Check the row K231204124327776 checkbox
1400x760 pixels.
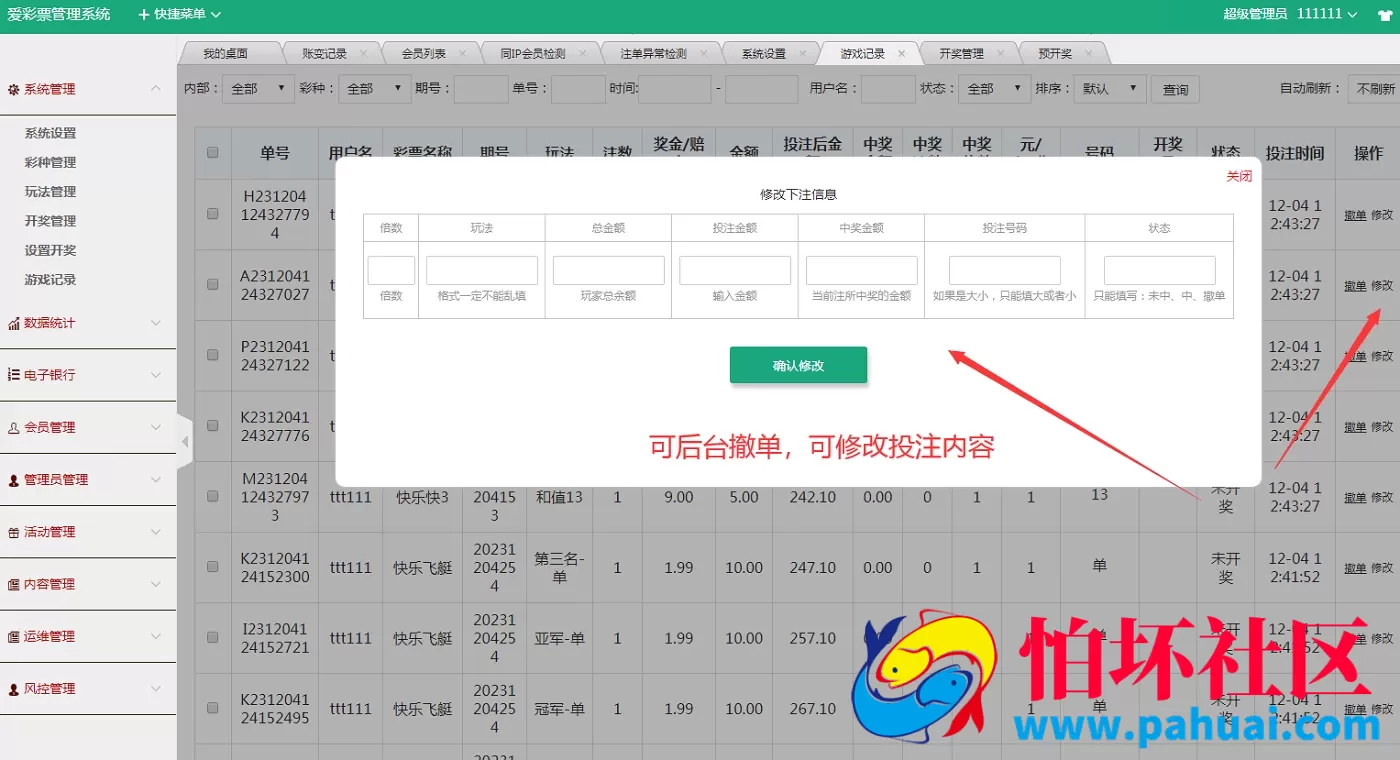pos(212,425)
